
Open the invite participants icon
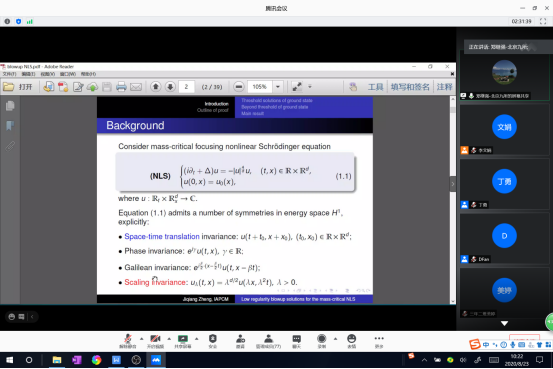click(x=241, y=341)
